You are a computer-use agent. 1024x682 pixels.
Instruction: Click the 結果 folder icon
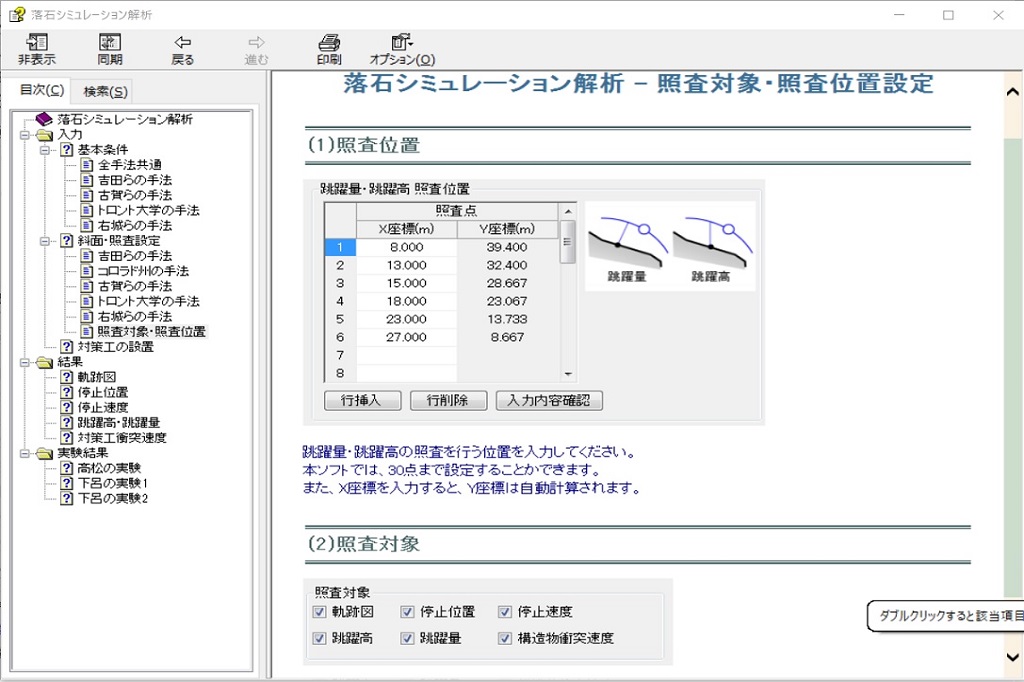tap(44, 362)
